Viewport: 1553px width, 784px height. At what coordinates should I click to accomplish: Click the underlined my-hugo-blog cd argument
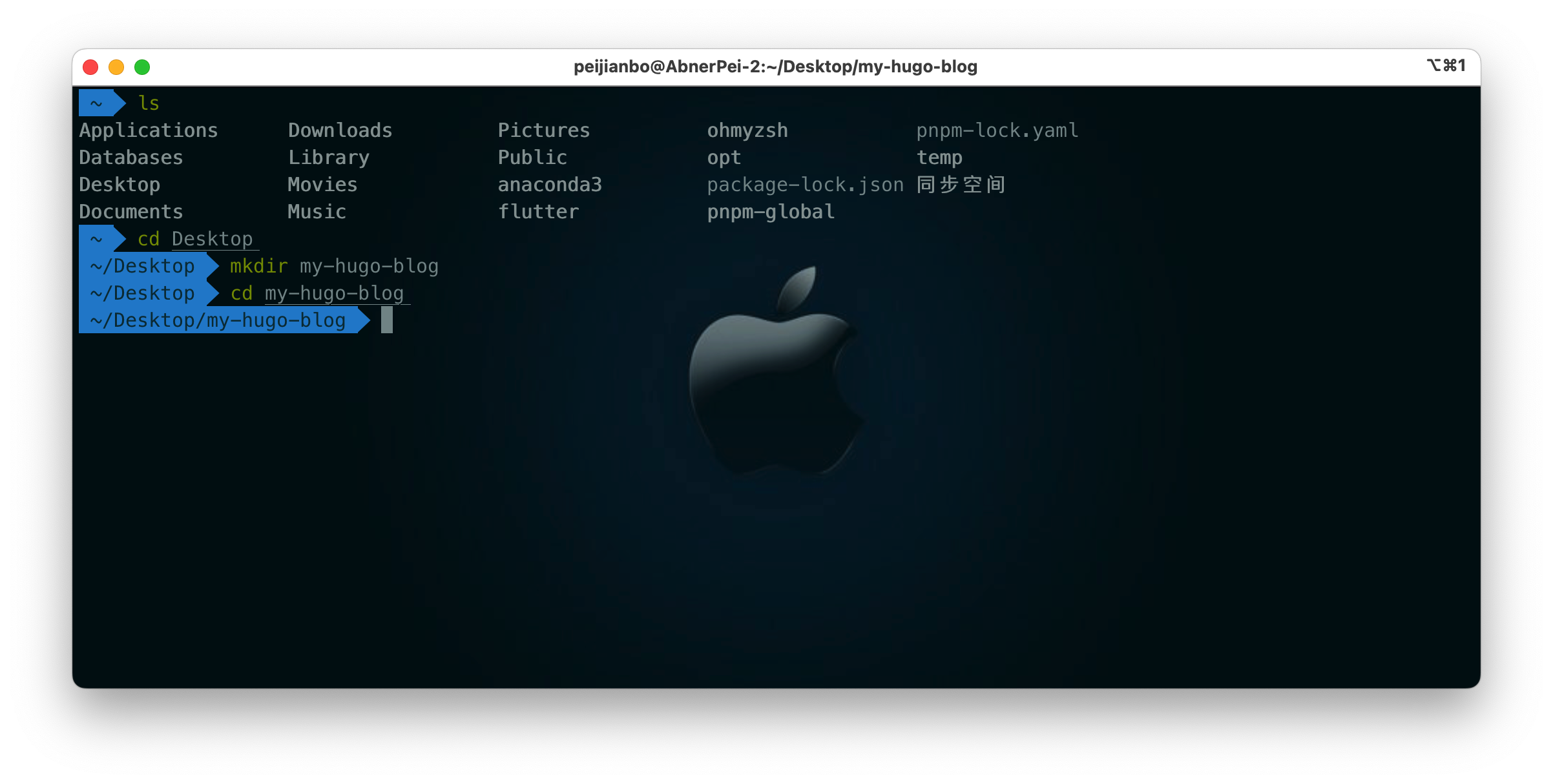pos(334,293)
